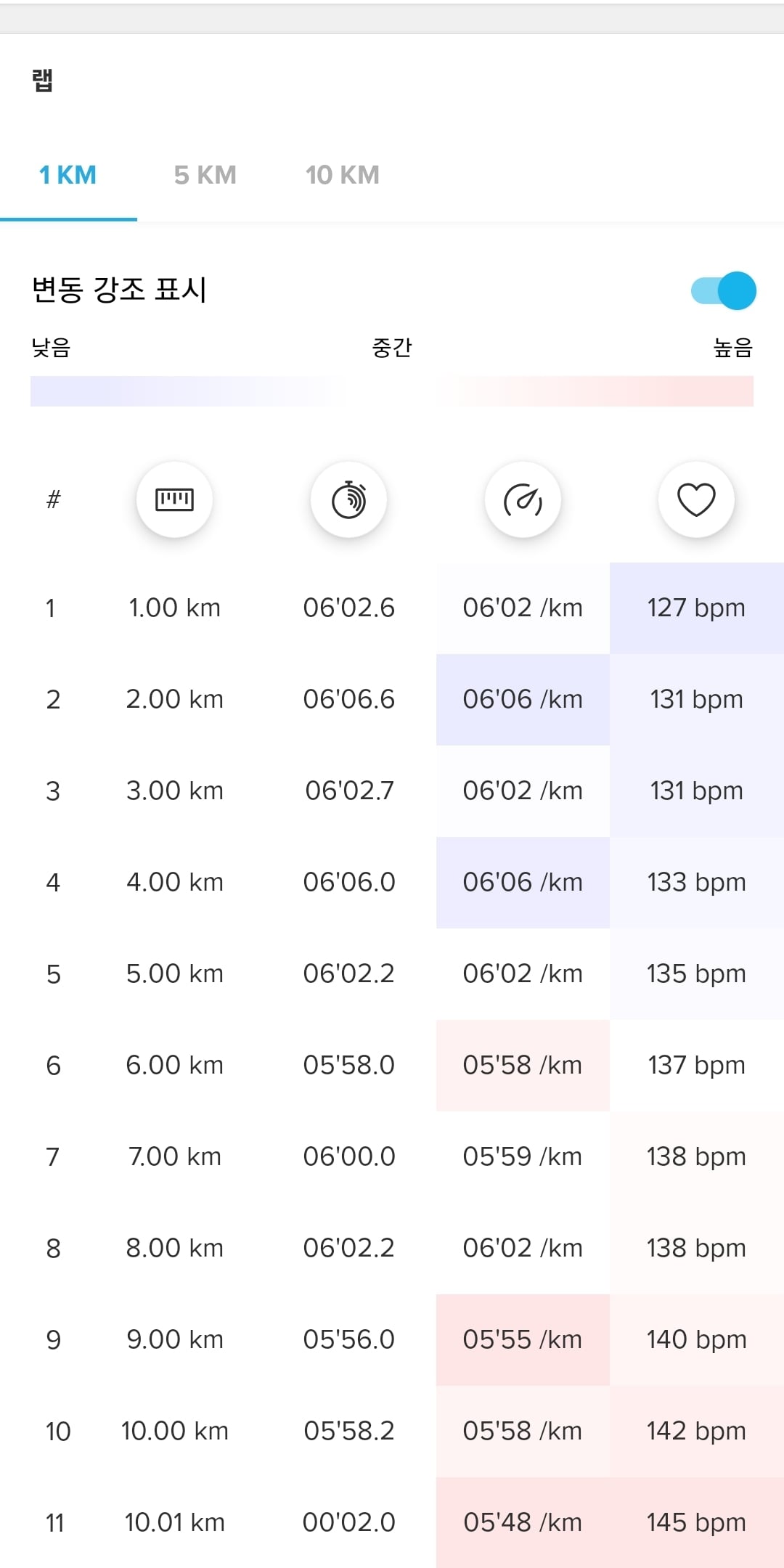Image resolution: width=784 pixels, height=1568 pixels.
Task: Select the 127 bpm cell in lap 1
Action: pos(697,608)
